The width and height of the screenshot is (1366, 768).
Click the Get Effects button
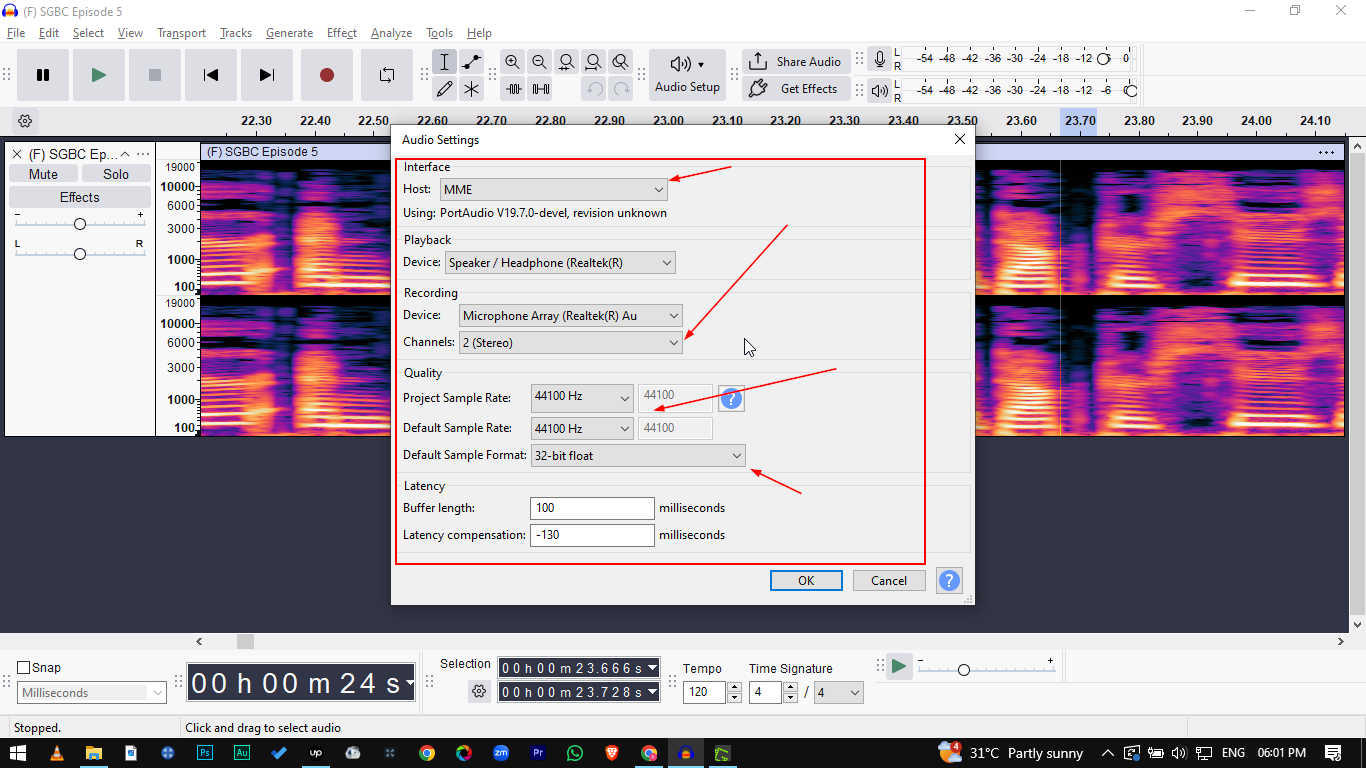[x=797, y=89]
